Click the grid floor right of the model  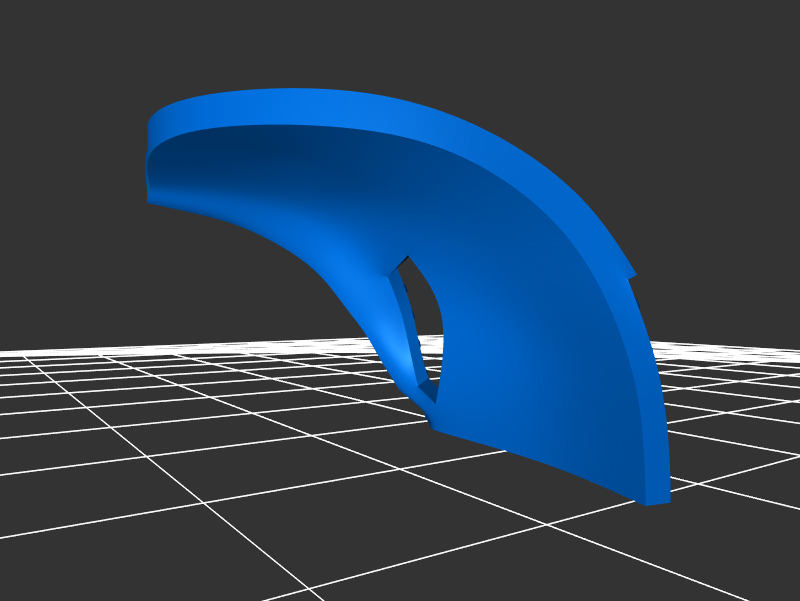(x=730, y=420)
